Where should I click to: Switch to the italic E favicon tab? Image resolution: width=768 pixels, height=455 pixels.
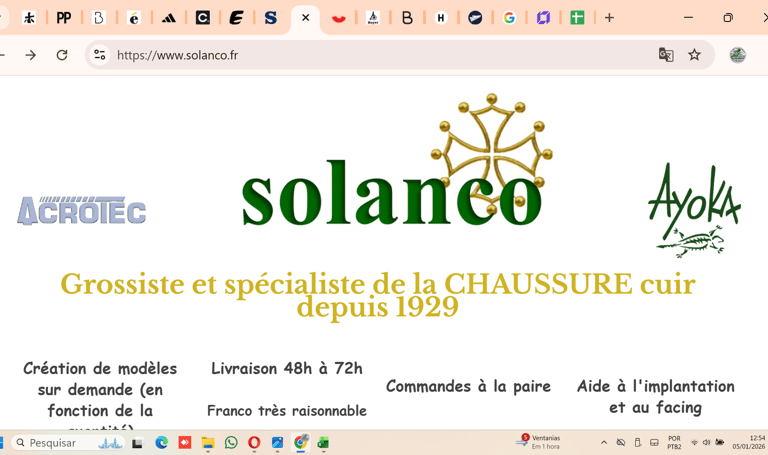click(x=237, y=18)
